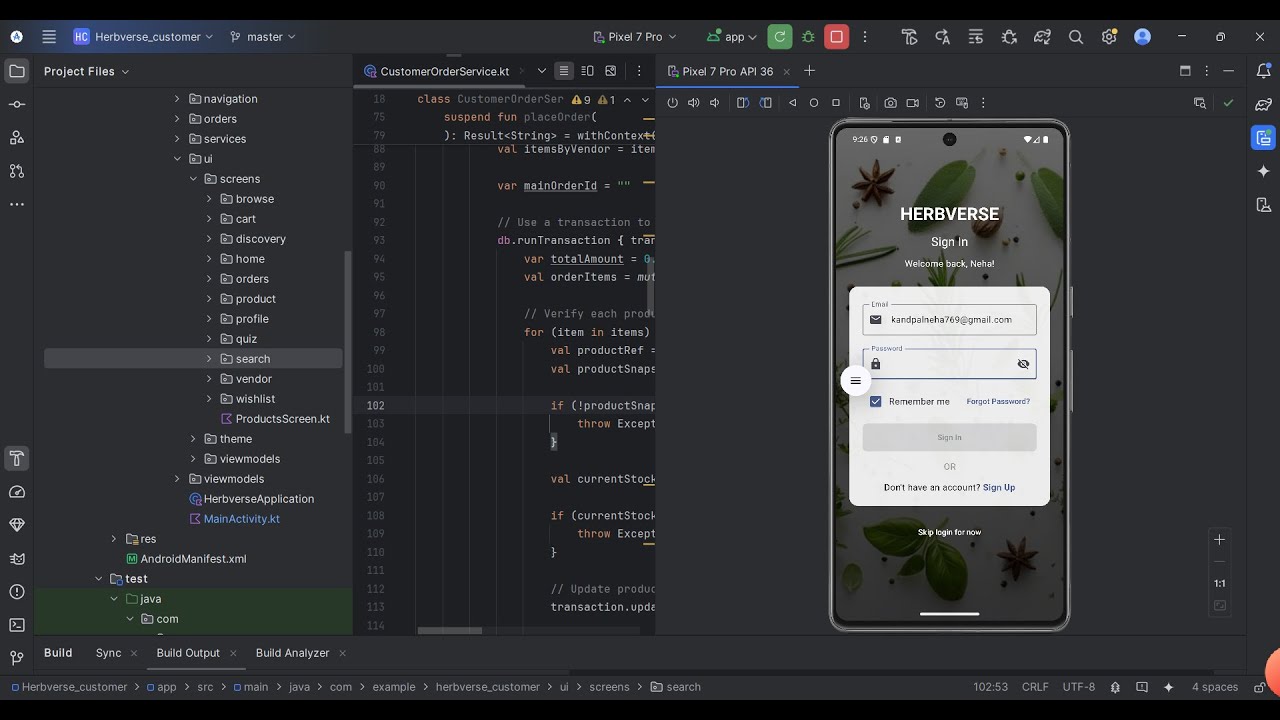Viewport: 1280px width, 720px height.
Task: Click Sign Up link
Action: [999, 488]
